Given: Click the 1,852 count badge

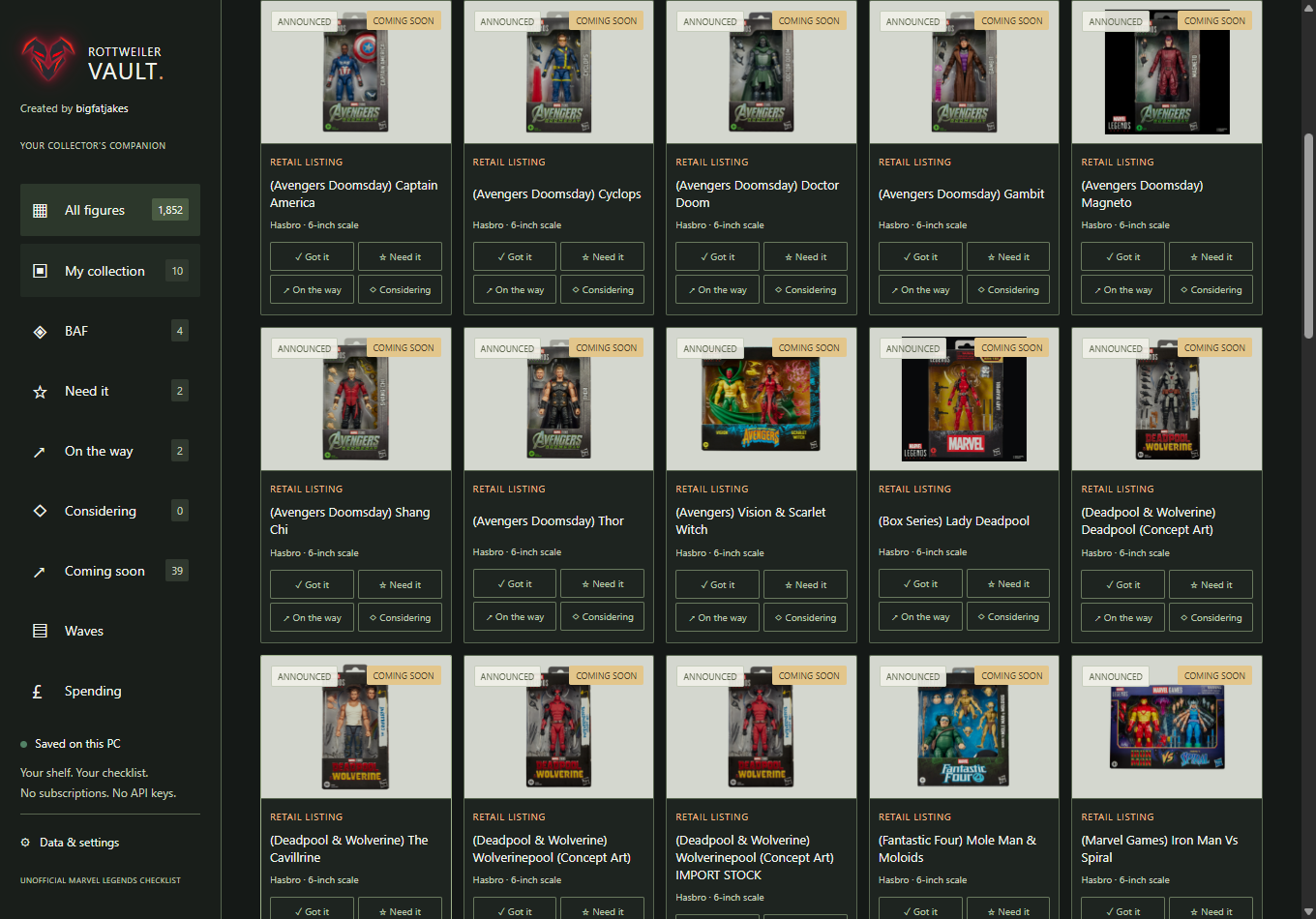Looking at the screenshot, I should tap(170, 210).
